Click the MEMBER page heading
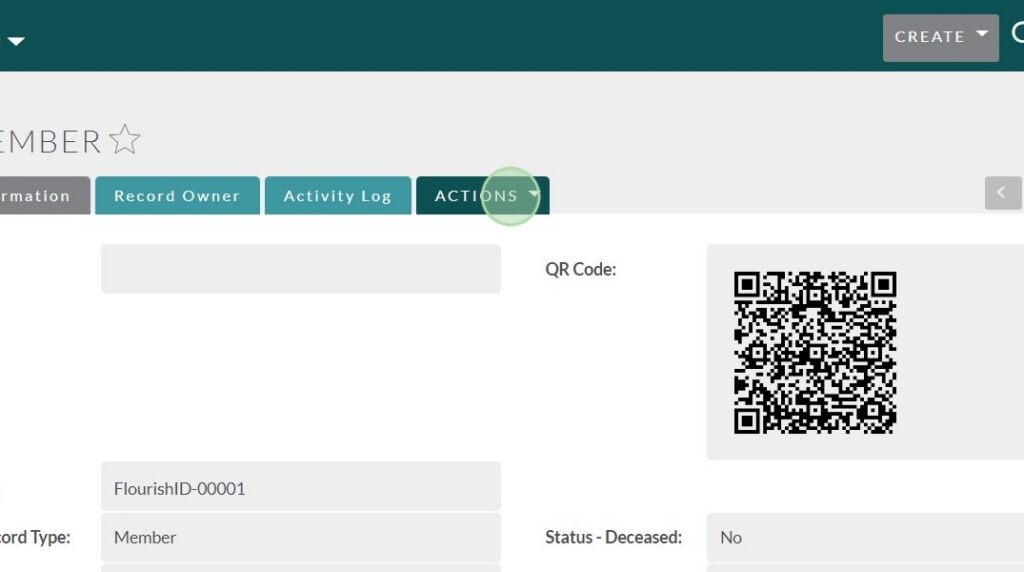This screenshot has height=572, width=1024. (x=50, y=142)
